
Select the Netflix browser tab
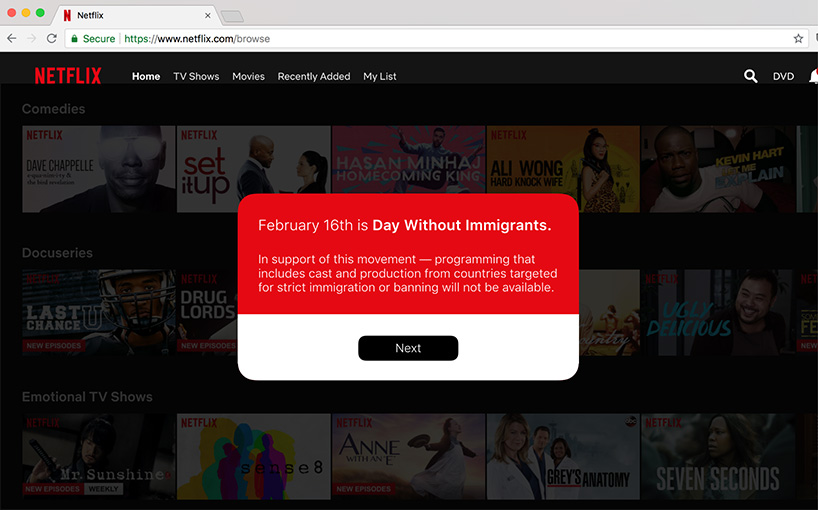pos(137,16)
